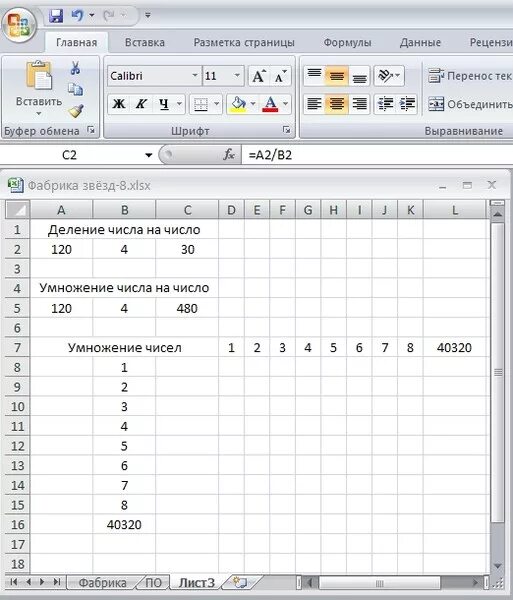Viewport: 513px width, 600px height.
Task: Apply cell borders with the borders icon
Action: click(x=200, y=104)
